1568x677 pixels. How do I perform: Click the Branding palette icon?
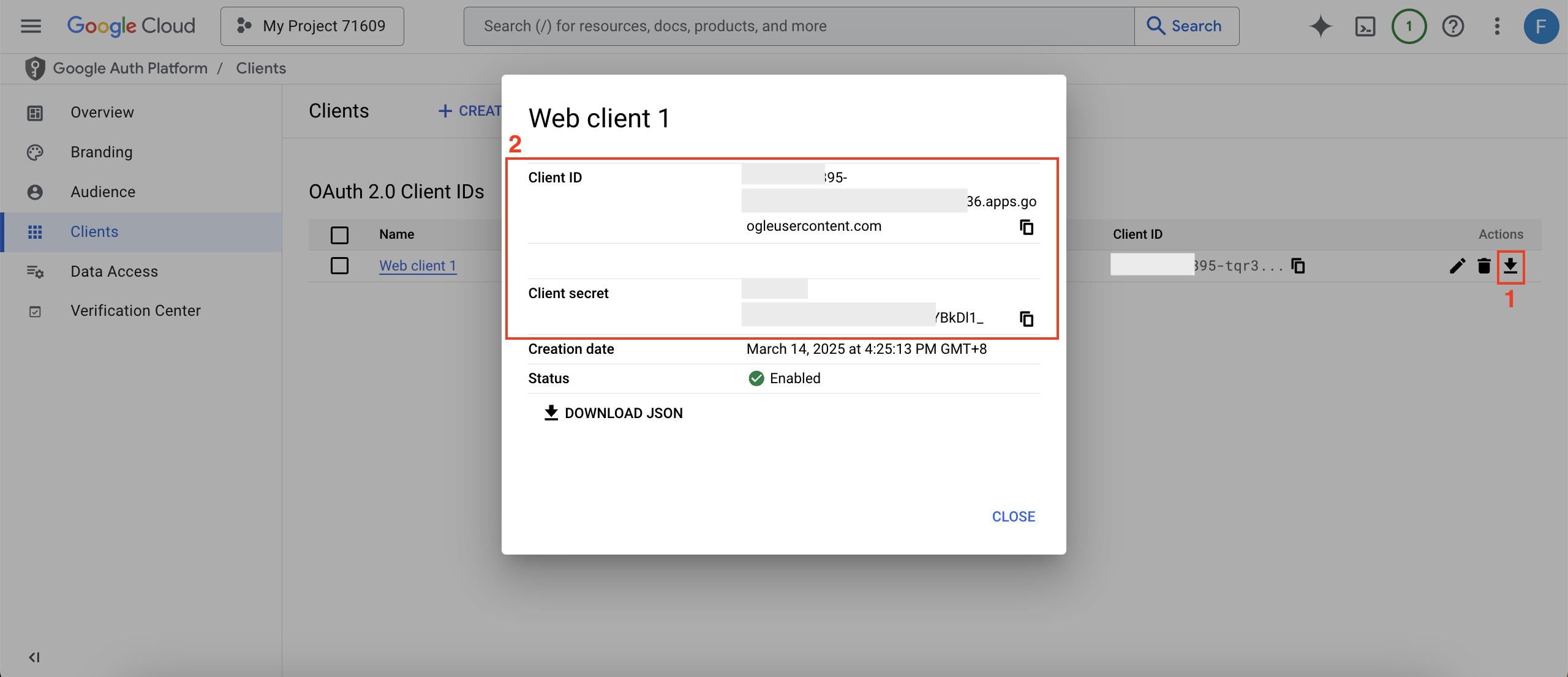click(35, 152)
